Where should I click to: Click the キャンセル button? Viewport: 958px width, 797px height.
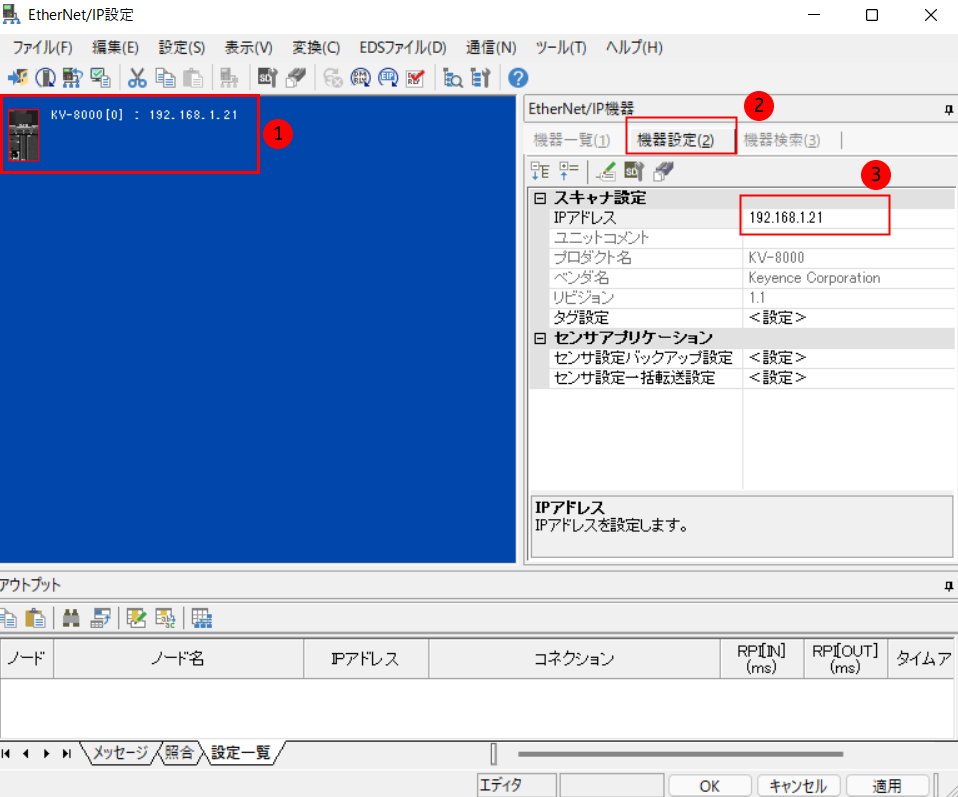(798, 785)
